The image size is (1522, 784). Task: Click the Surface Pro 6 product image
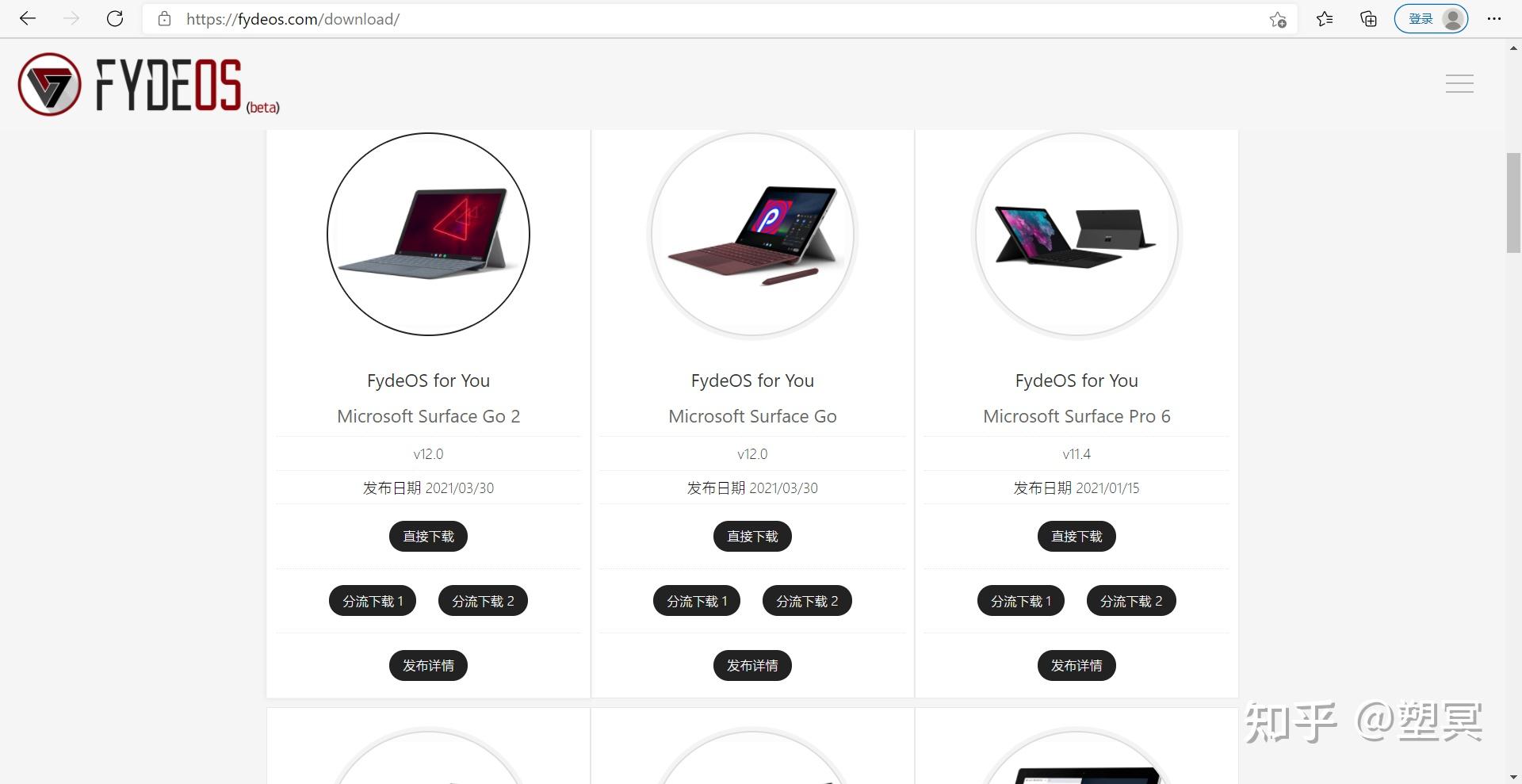[1076, 235]
